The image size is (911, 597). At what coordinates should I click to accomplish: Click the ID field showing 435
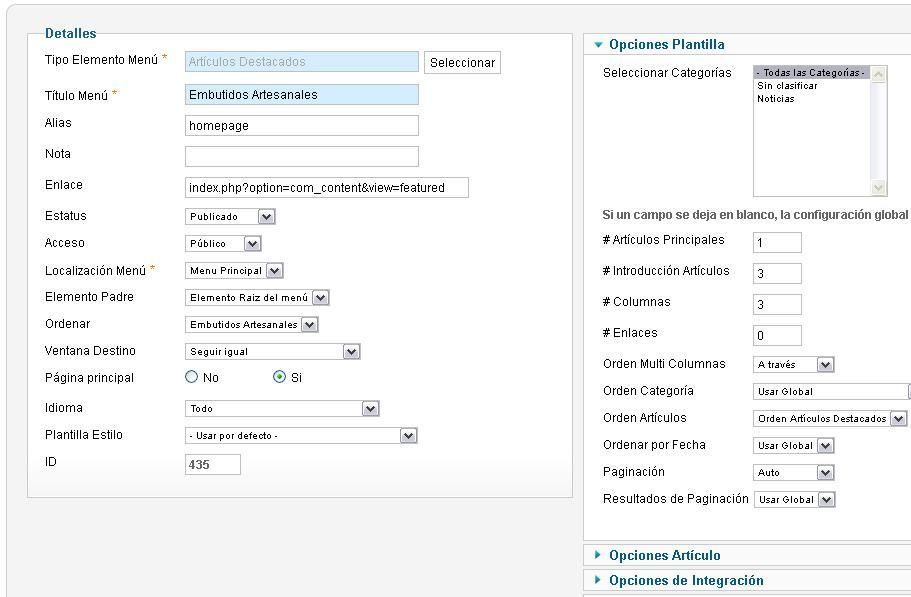213,465
